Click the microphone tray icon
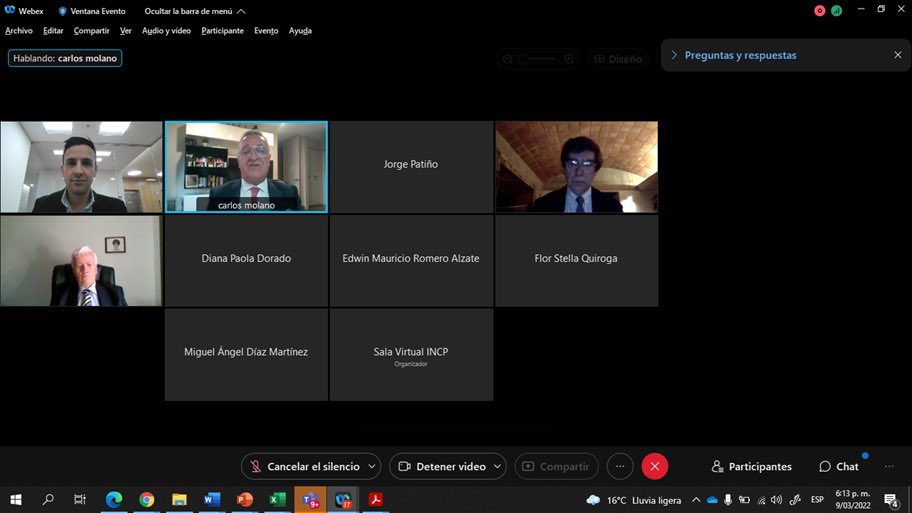This screenshot has height=513, width=912. (728, 500)
